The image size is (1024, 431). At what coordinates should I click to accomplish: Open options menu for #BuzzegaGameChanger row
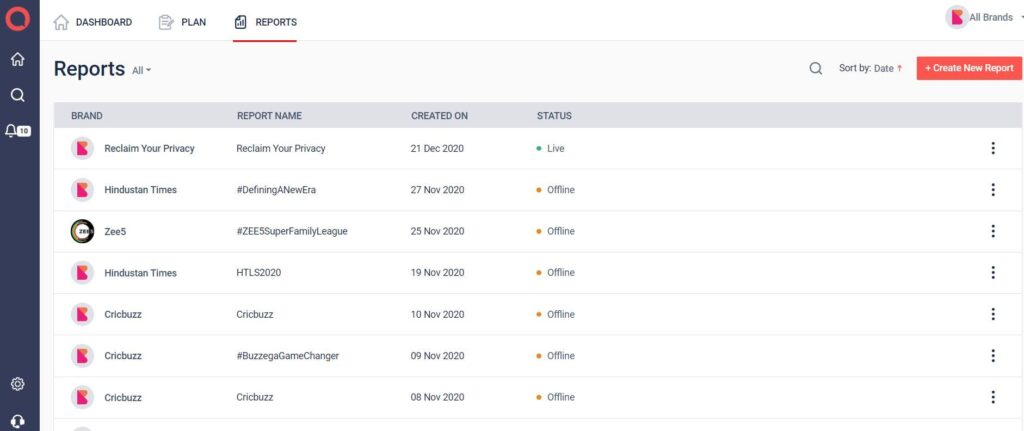click(993, 355)
